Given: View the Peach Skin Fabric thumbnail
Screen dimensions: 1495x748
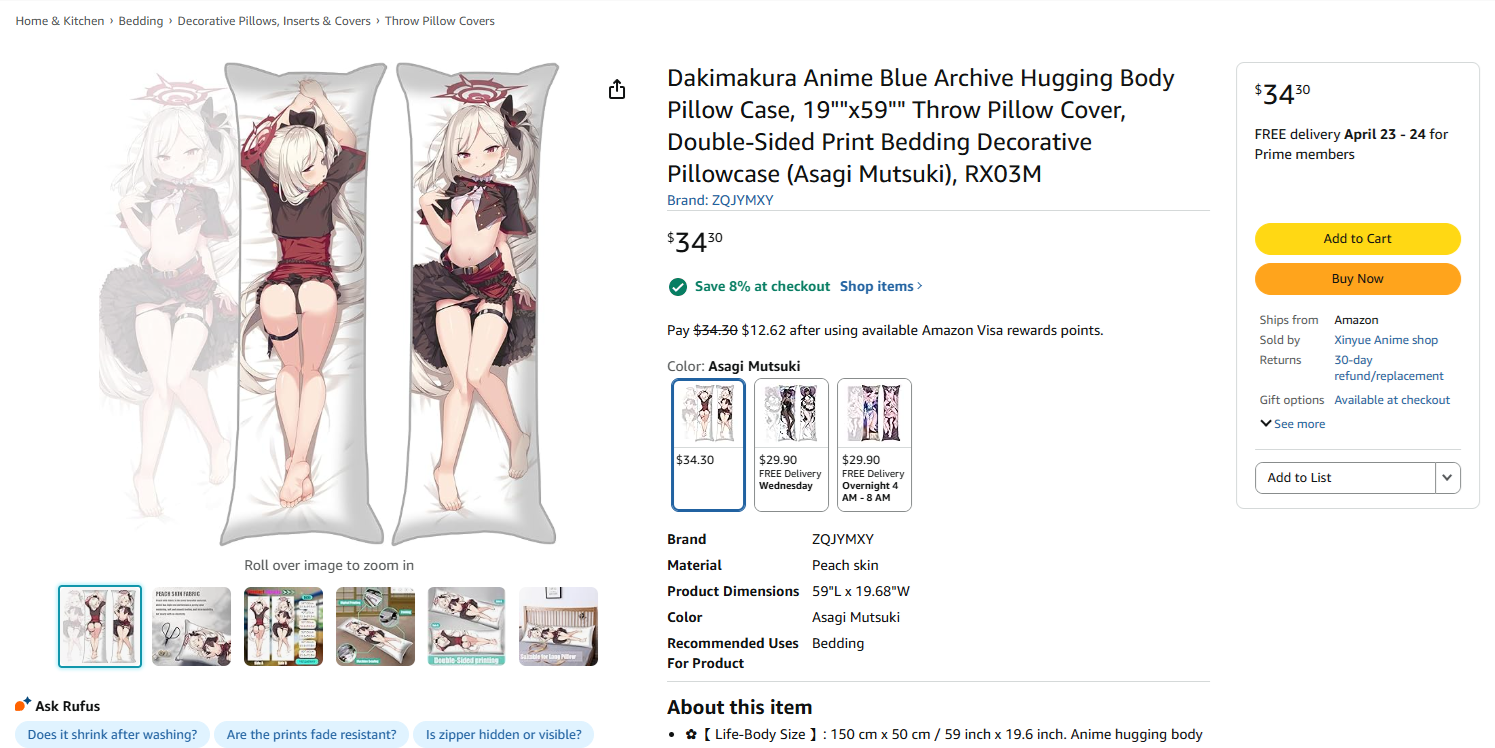Looking at the screenshot, I should [x=191, y=626].
